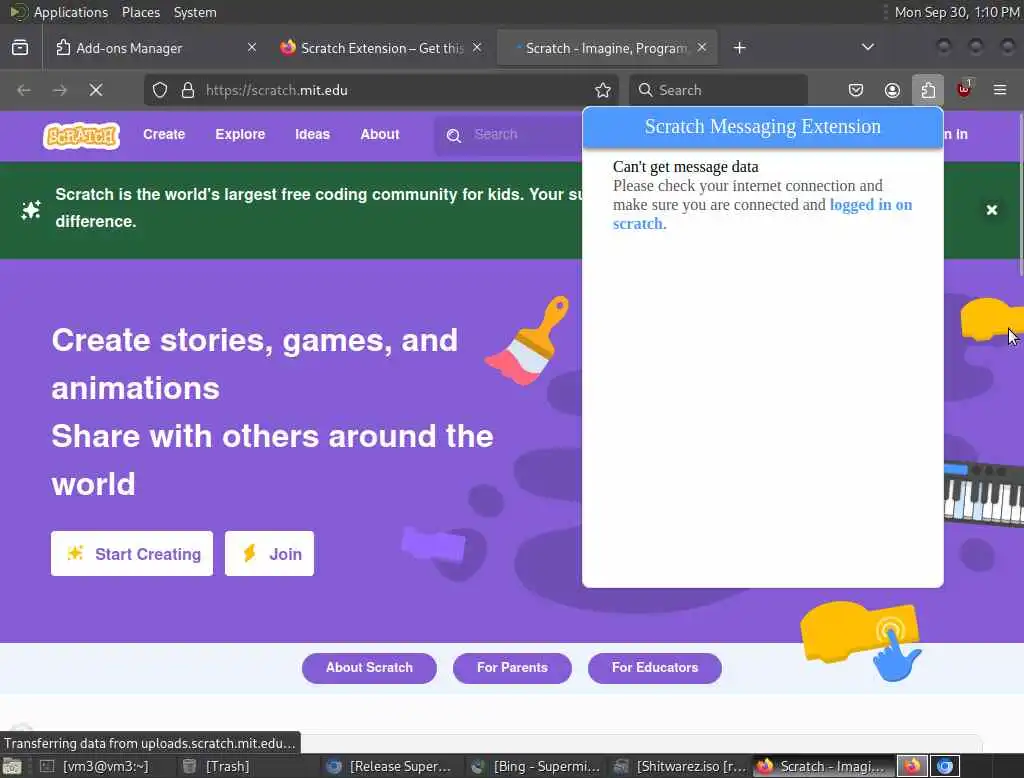Switch to Bing - Supermi taskbar window
Screen dimensions: 1024x778
coord(536,766)
